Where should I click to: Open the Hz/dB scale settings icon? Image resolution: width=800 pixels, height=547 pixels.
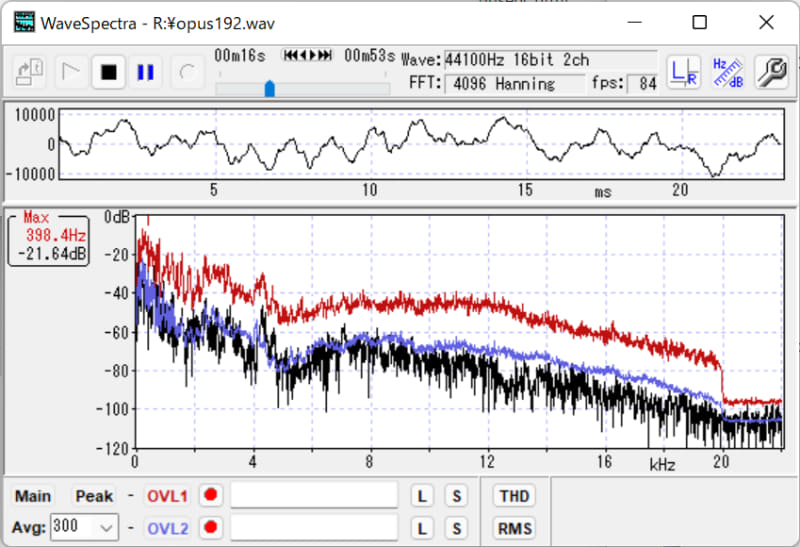[x=728, y=72]
